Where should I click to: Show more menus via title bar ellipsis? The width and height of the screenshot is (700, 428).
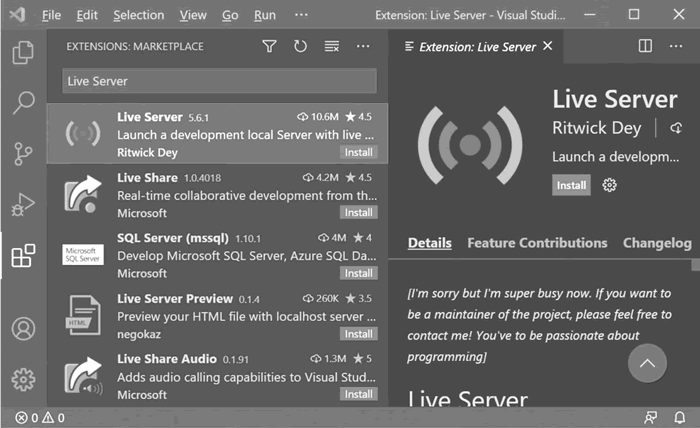coord(301,15)
